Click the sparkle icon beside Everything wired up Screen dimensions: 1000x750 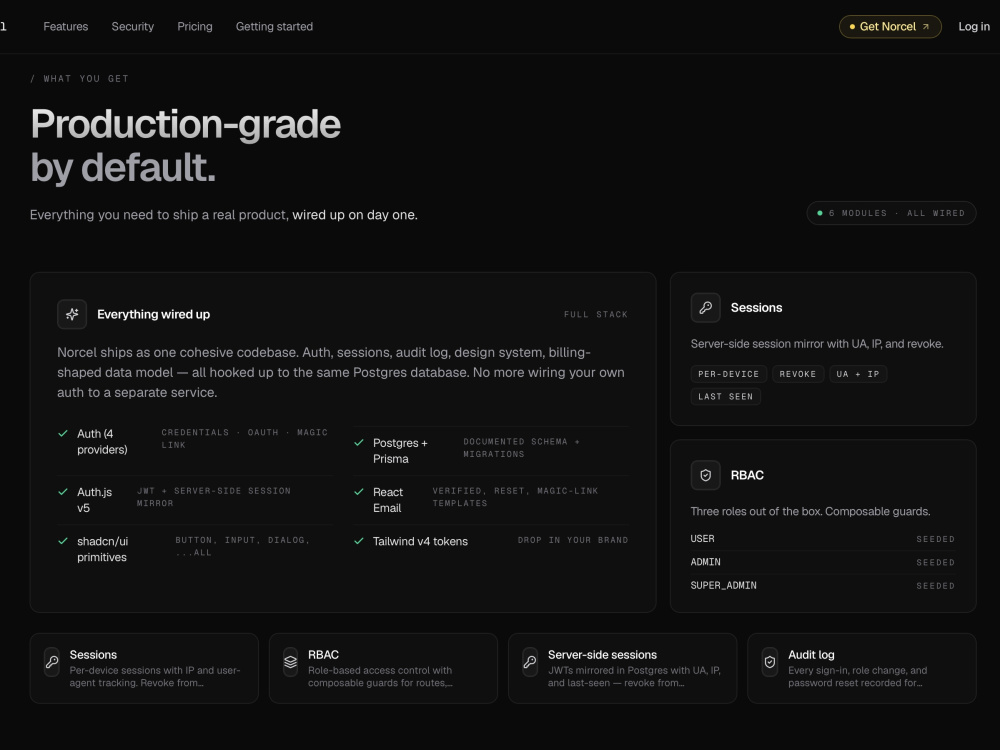72,314
